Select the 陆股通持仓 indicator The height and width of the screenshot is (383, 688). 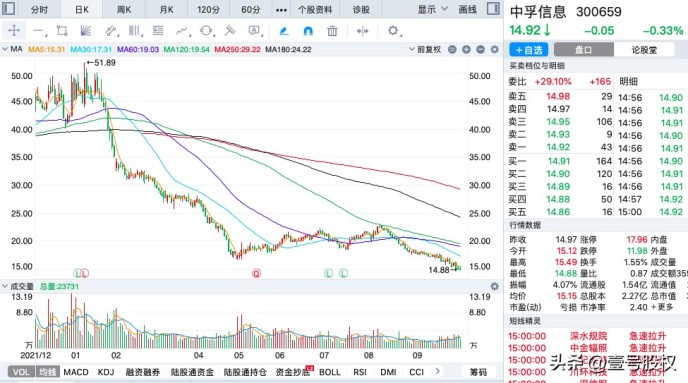245,372
